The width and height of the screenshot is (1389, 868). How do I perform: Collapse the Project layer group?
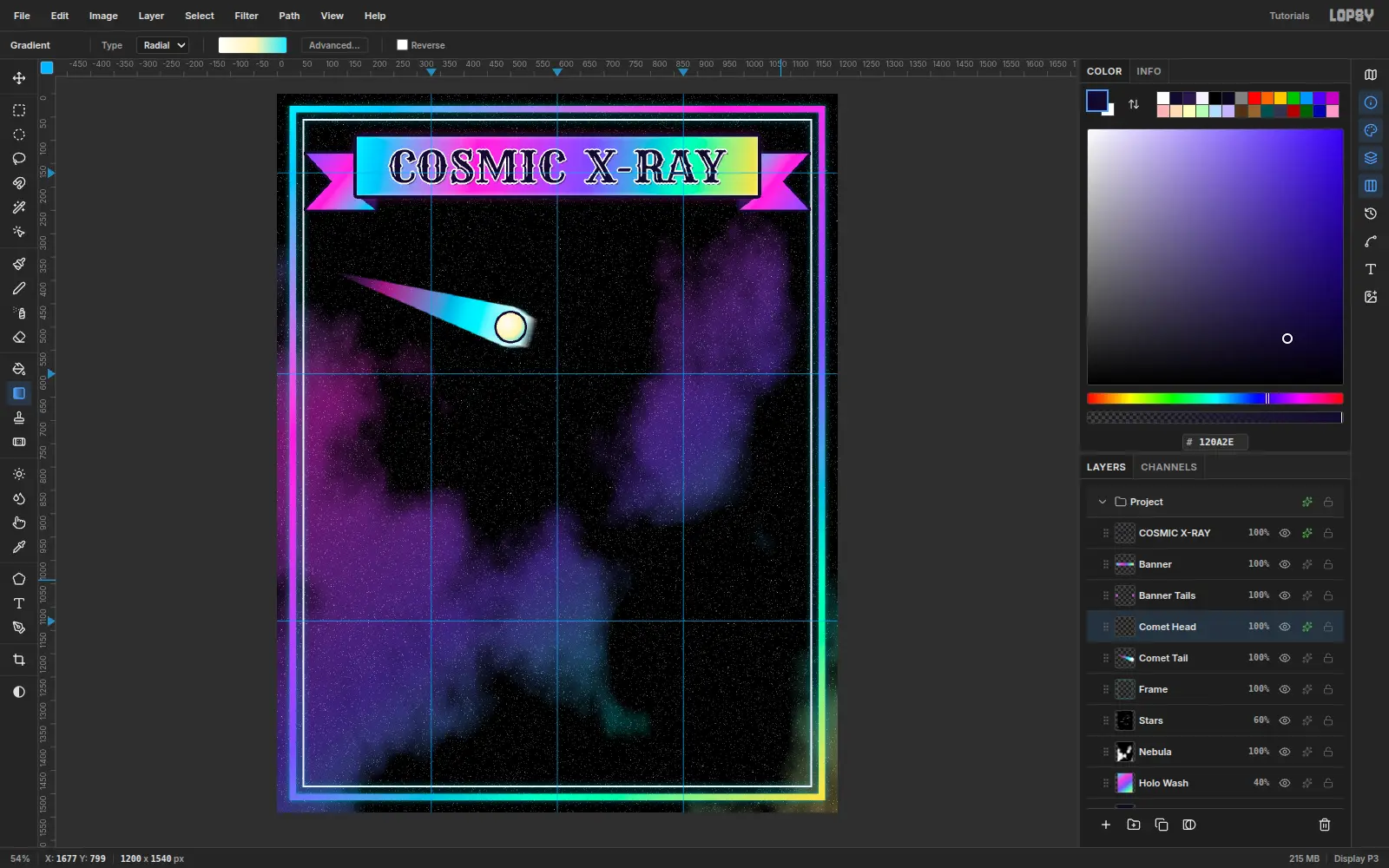pos(1103,502)
